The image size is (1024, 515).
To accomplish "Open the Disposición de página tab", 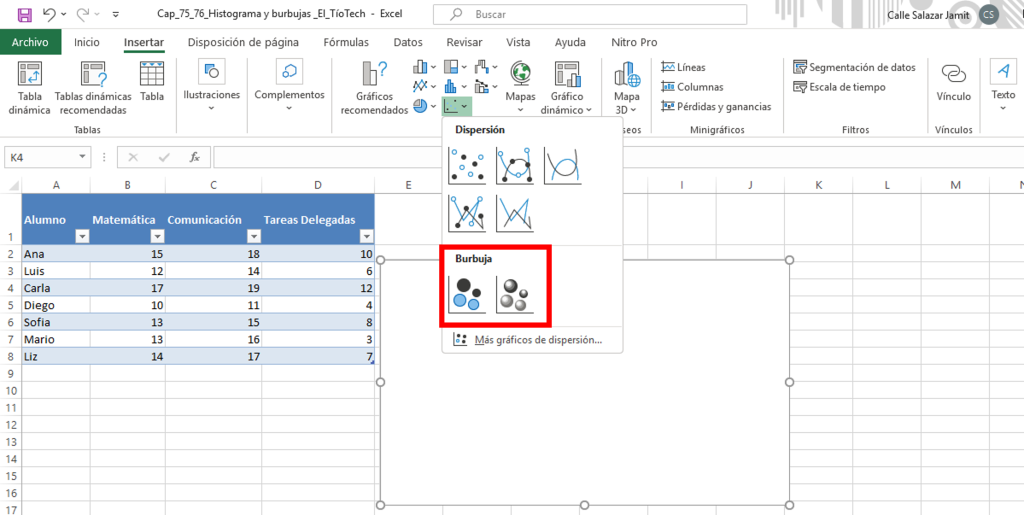I will pyautogui.click(x=243, y=42).
